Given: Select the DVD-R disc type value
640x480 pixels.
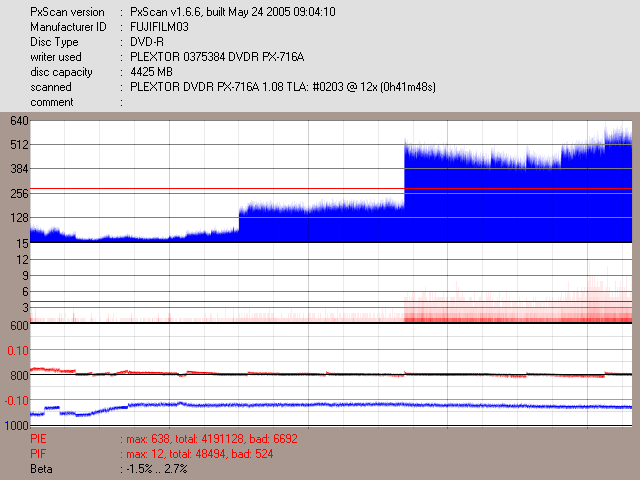Looking at the screenshot, I should 147,42.
